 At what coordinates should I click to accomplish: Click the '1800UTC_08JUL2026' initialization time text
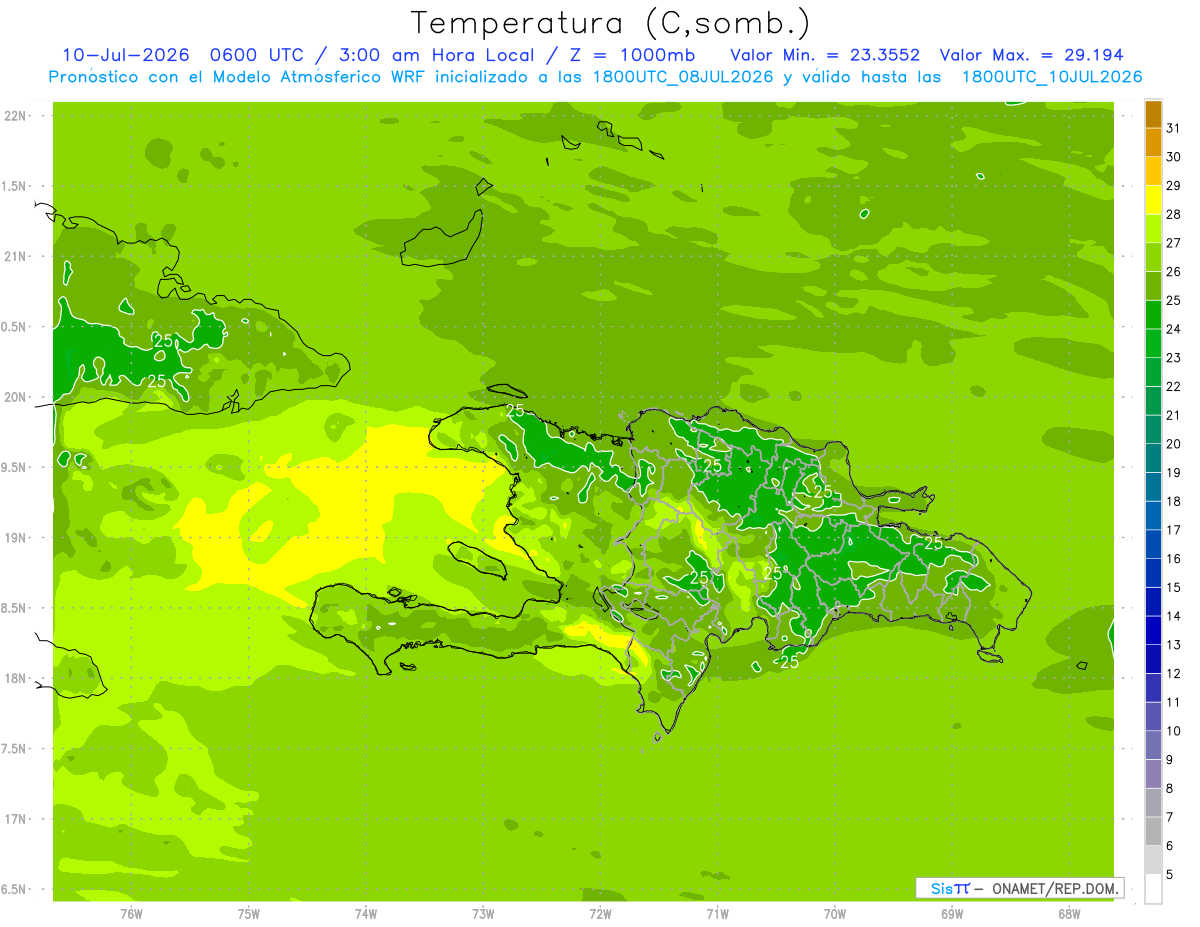point(683,77)
